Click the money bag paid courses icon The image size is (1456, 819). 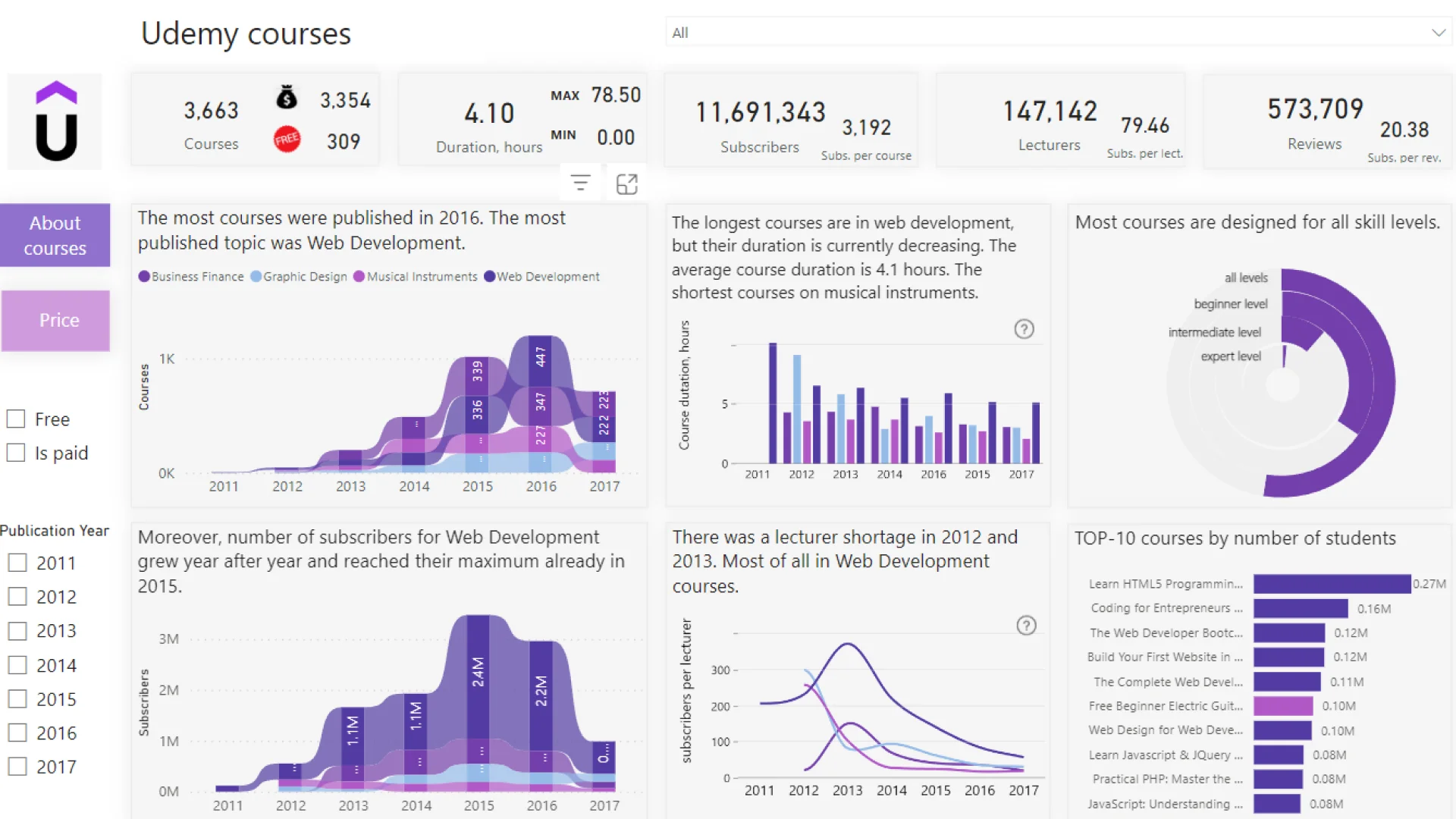coord(287,97)
